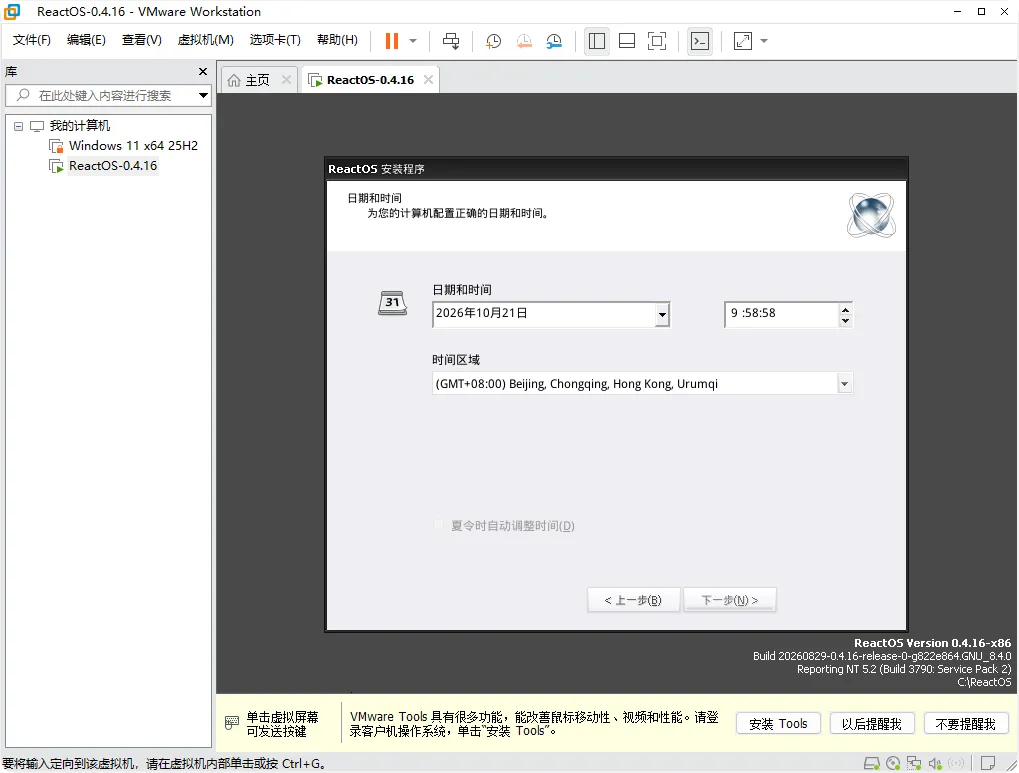Click the 安装 Tools button
Screen dimensions: 1019x773
(778, 724)
